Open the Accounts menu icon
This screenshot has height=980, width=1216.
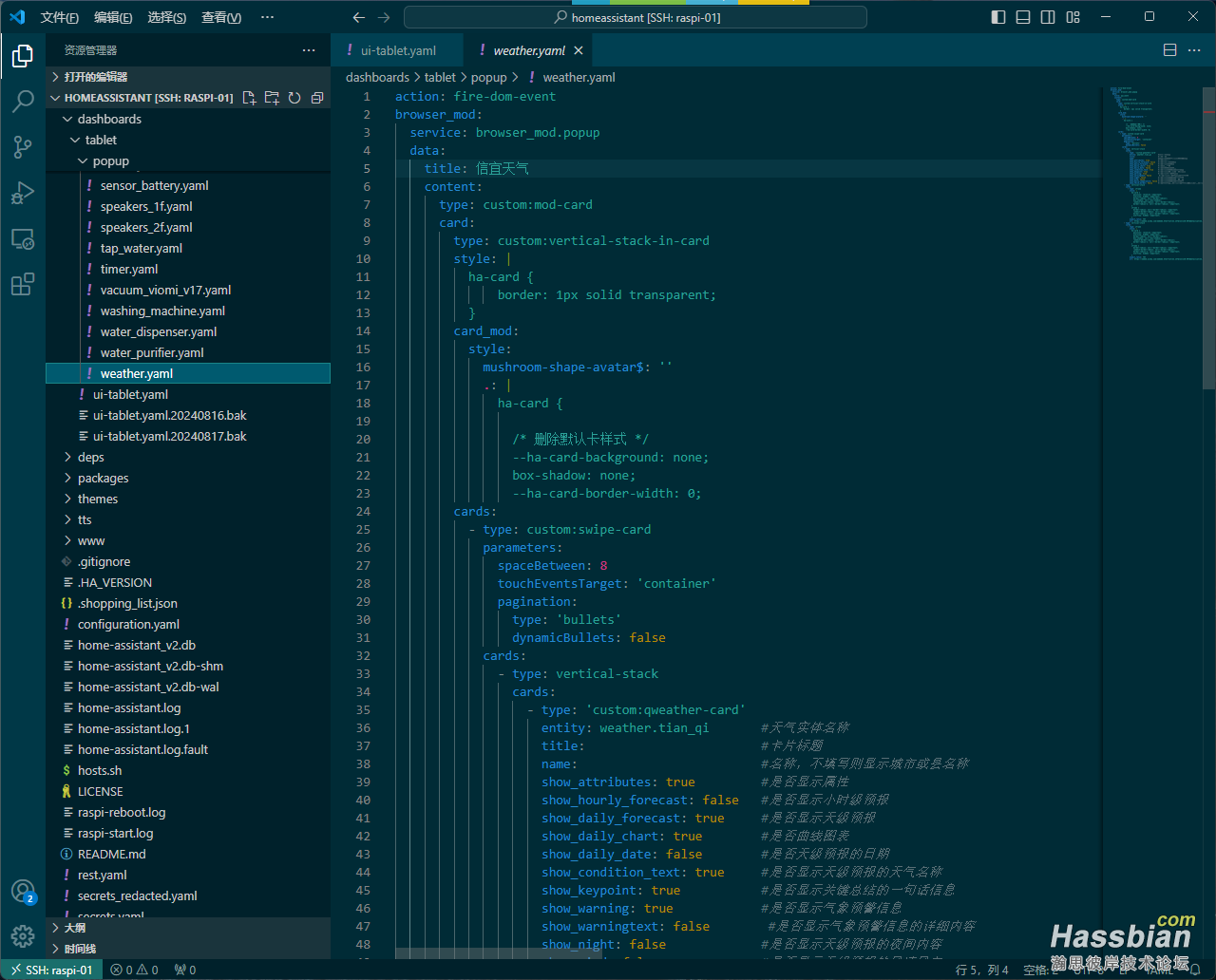click(23, 892)
